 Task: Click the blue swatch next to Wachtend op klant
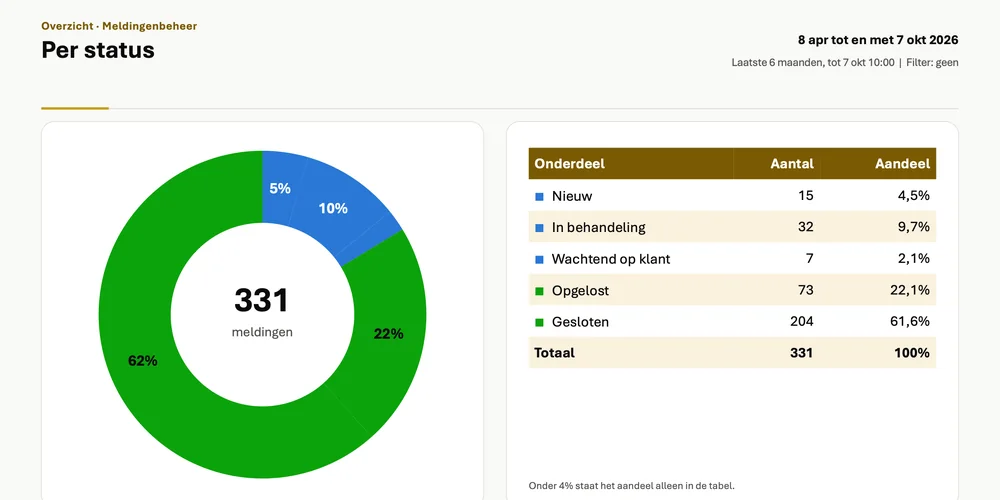pos(539,260)
